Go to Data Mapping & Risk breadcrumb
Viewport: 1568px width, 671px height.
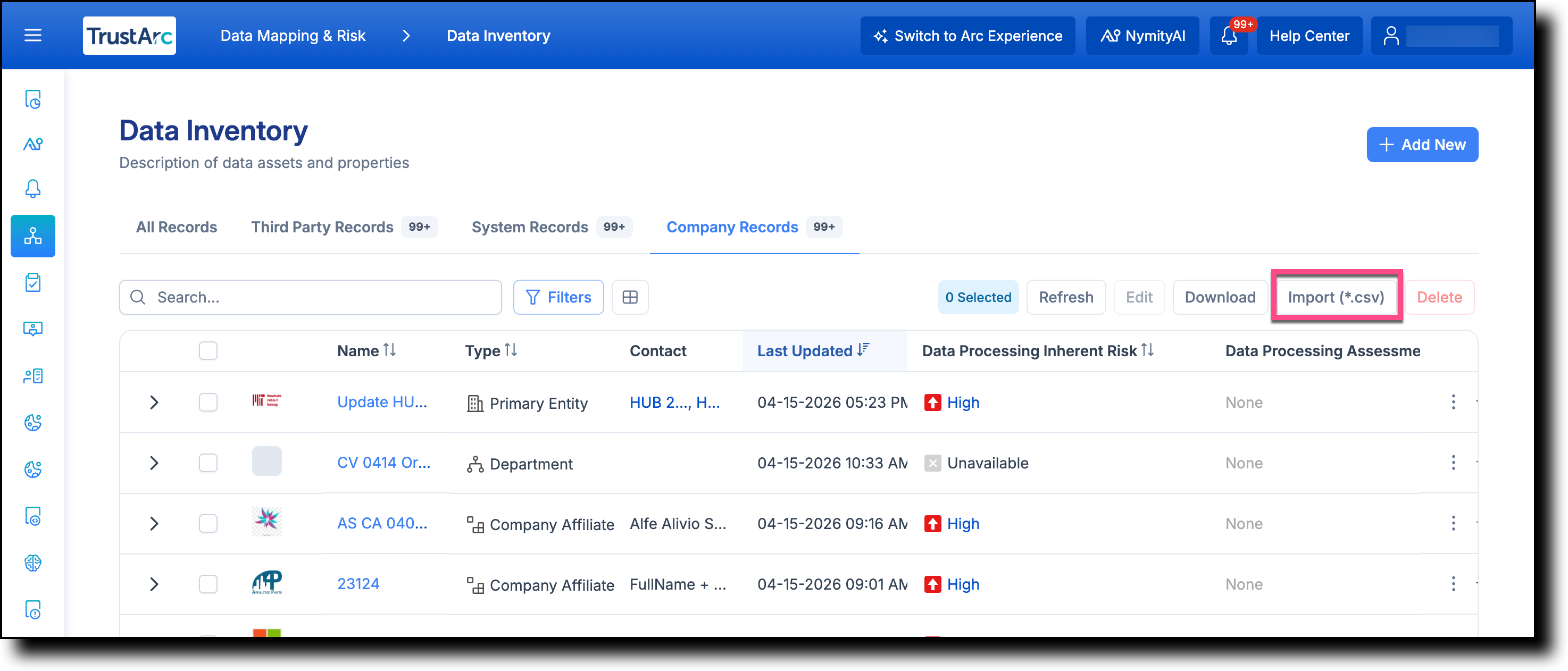pos(293,36)
